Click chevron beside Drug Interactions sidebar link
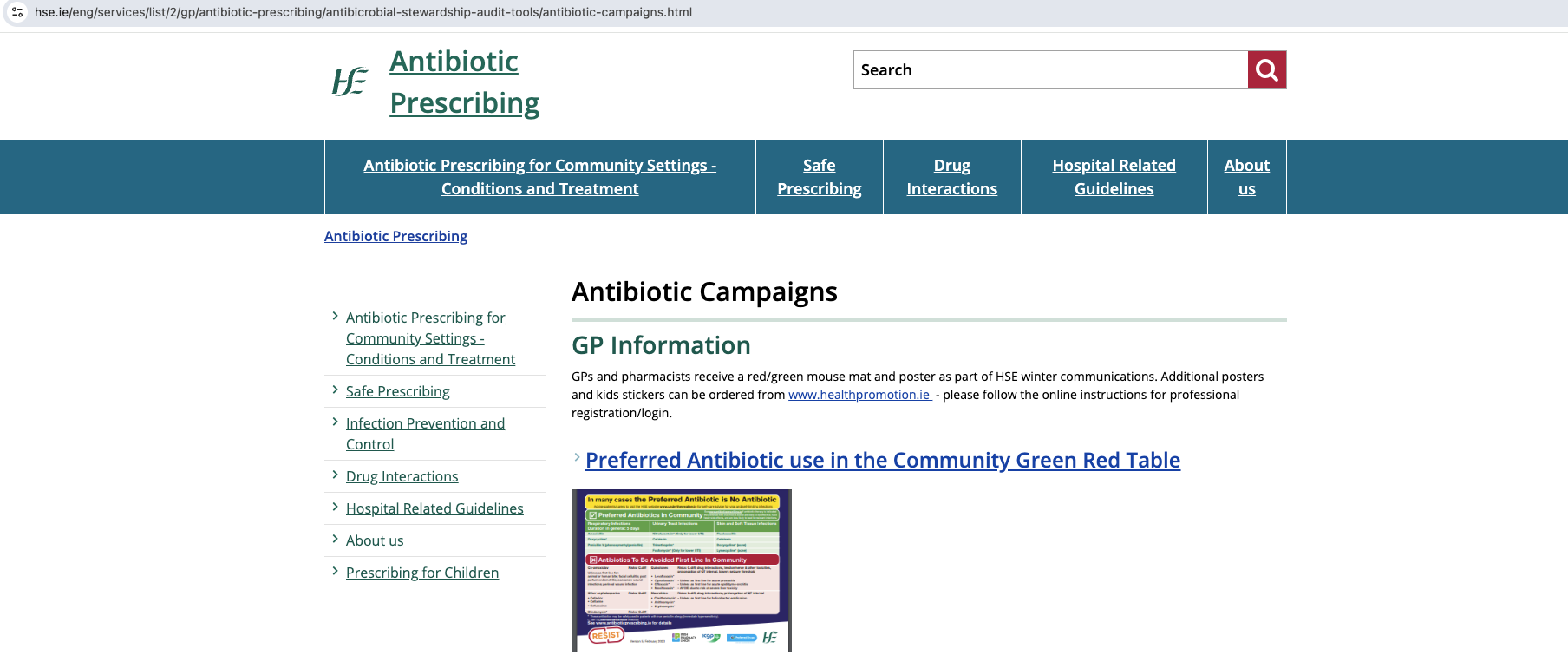This screenshot has width=1568, height=668. pos(335,475)
